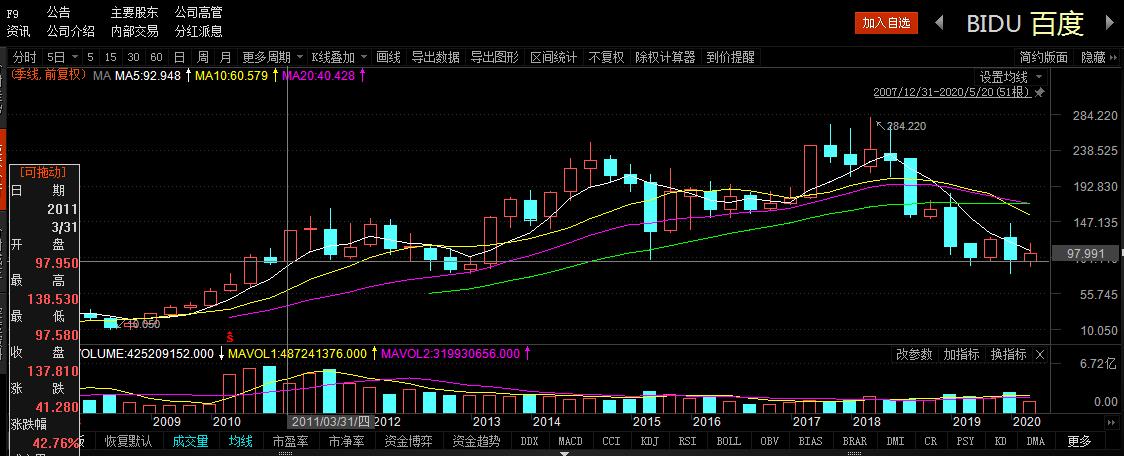
Task: Pin the date range with pushpin icon
Action: 1039,92
